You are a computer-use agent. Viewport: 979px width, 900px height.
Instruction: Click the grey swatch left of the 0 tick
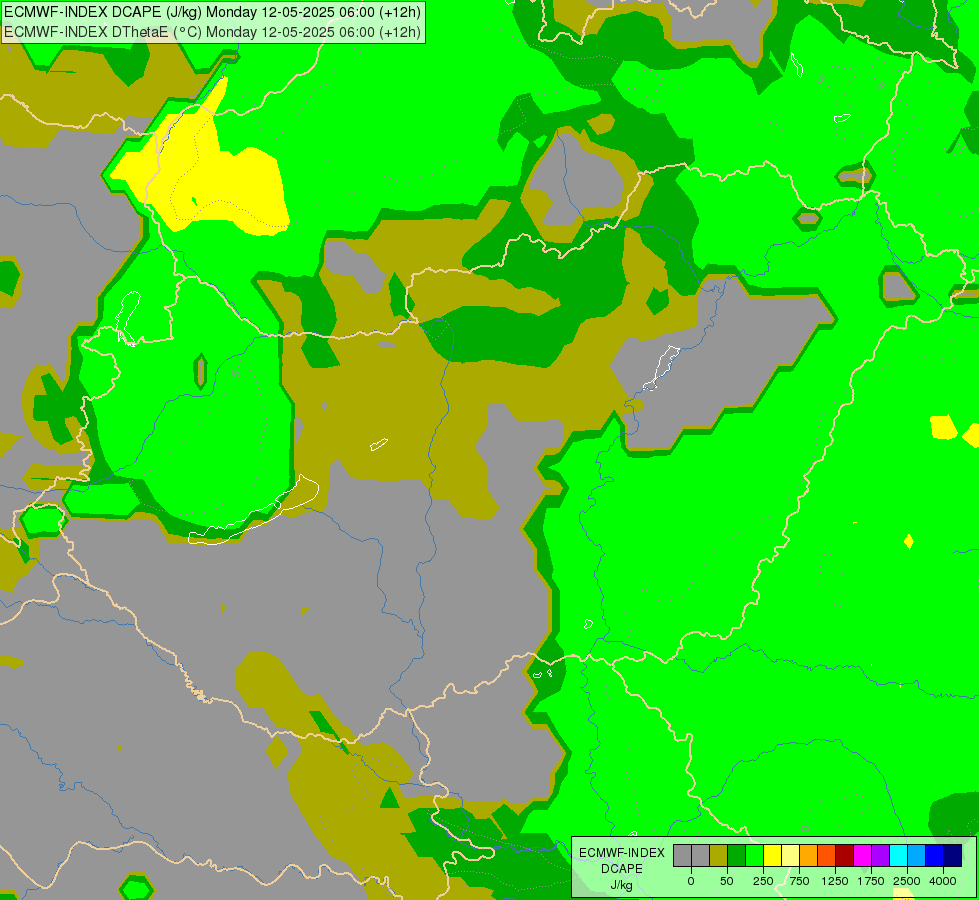click(x=682, y=856)
